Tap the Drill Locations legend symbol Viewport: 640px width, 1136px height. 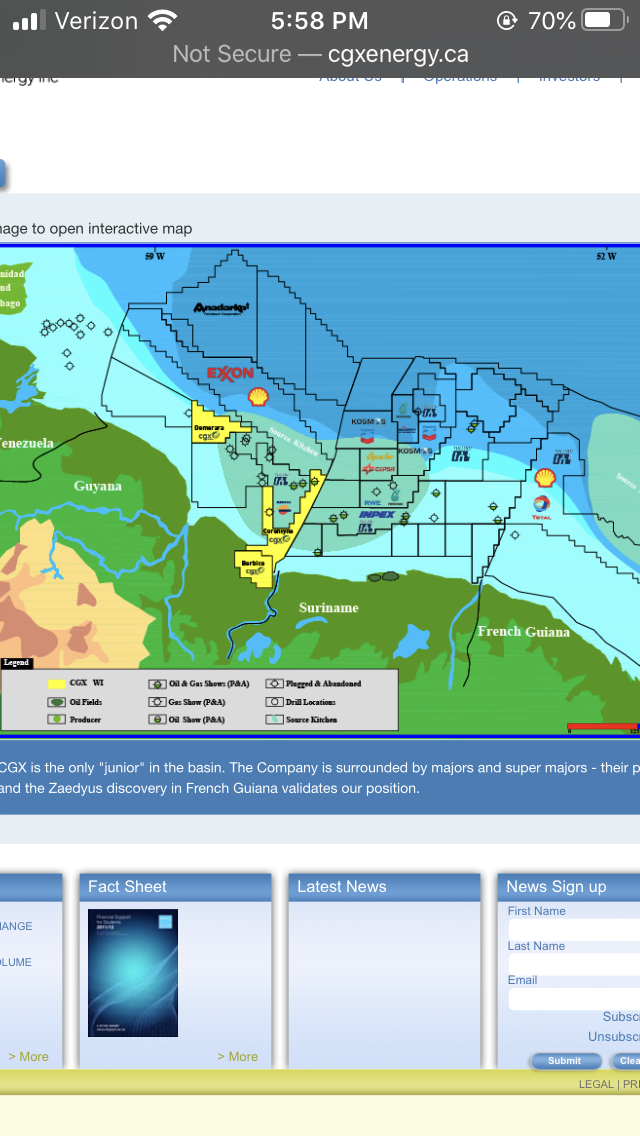(x=274, y=702)
